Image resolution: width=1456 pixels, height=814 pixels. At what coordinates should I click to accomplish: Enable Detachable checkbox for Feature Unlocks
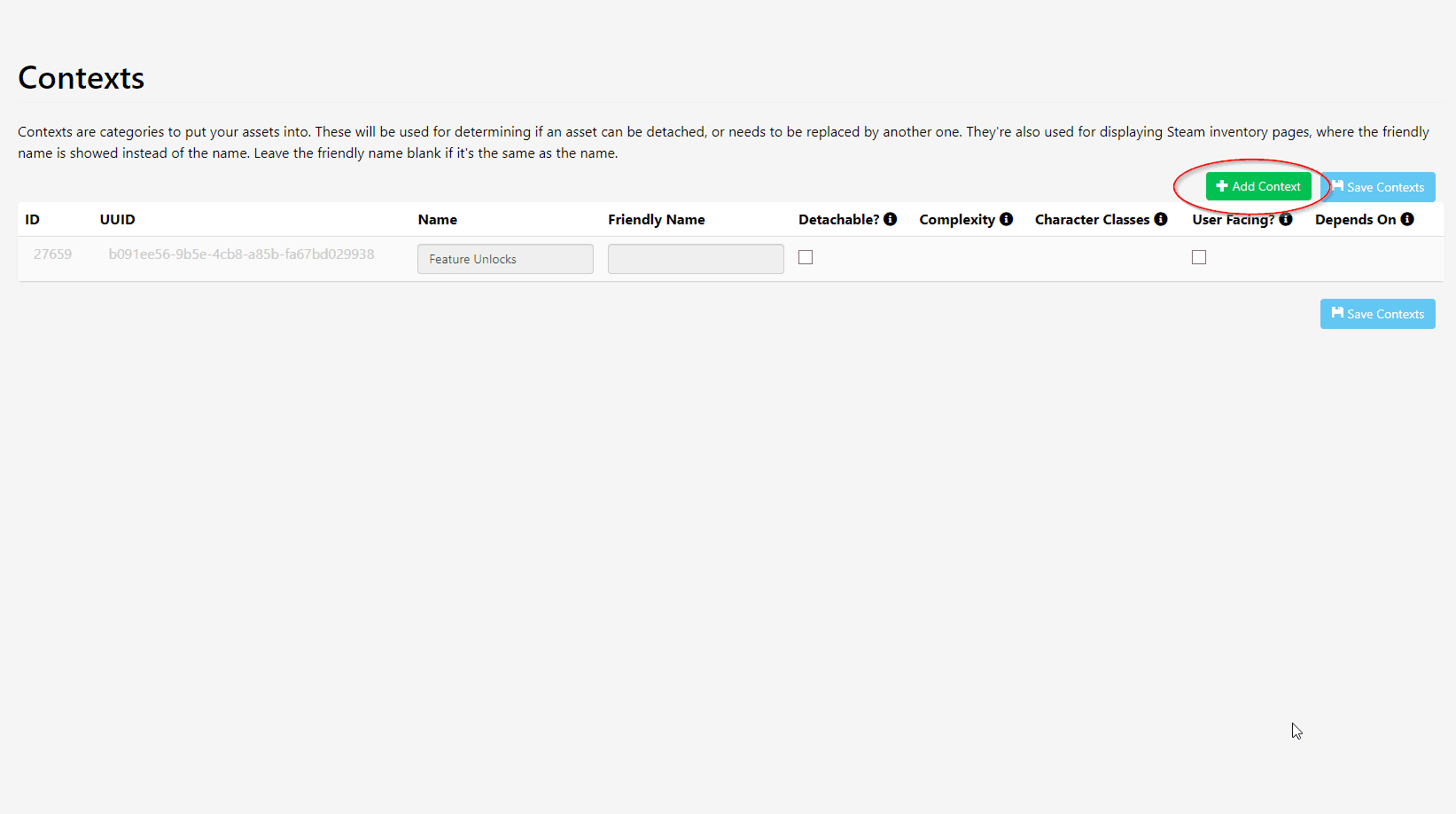[x=806, y=257]
